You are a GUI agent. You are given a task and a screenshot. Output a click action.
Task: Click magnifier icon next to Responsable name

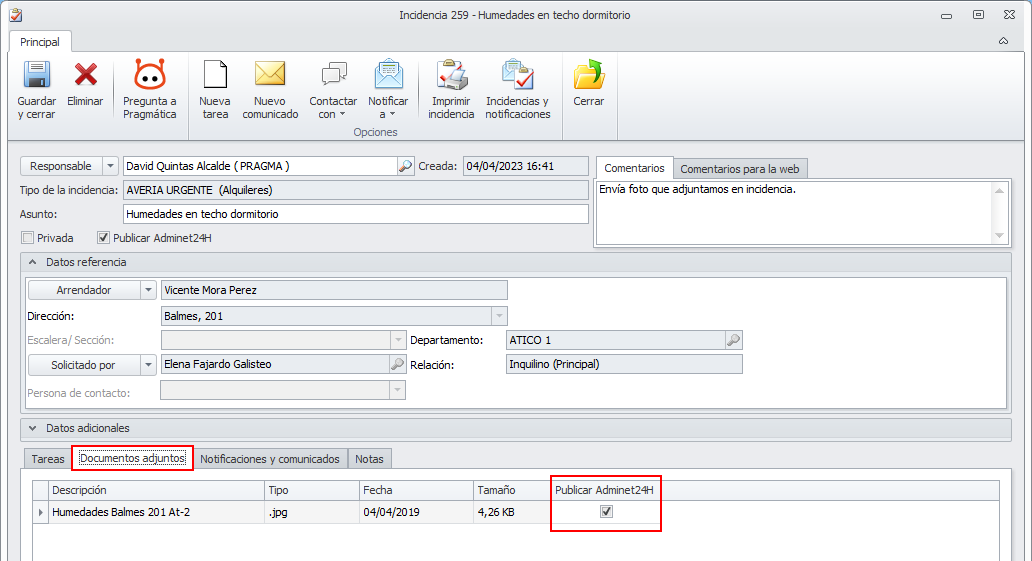coord(405,166)
